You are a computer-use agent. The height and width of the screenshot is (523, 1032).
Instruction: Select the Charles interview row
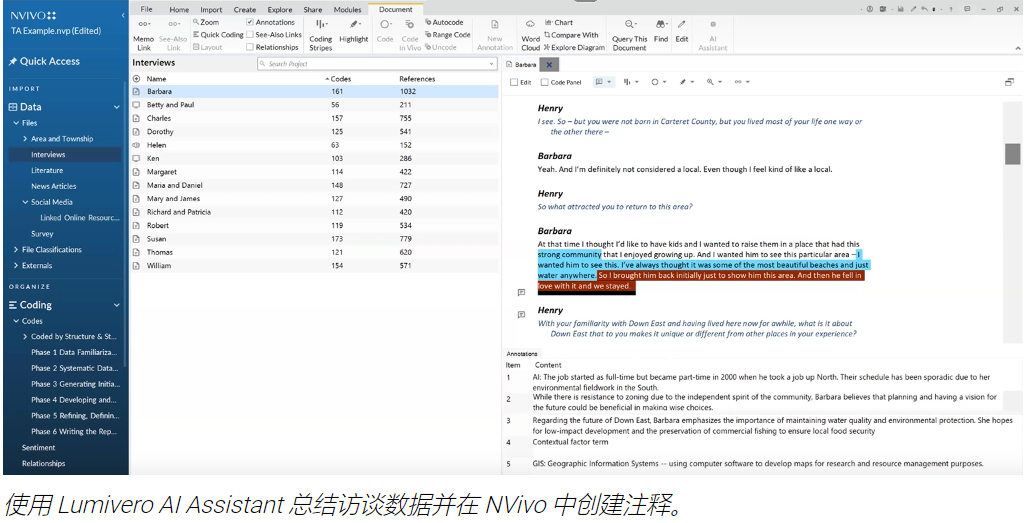pos(315,118)
